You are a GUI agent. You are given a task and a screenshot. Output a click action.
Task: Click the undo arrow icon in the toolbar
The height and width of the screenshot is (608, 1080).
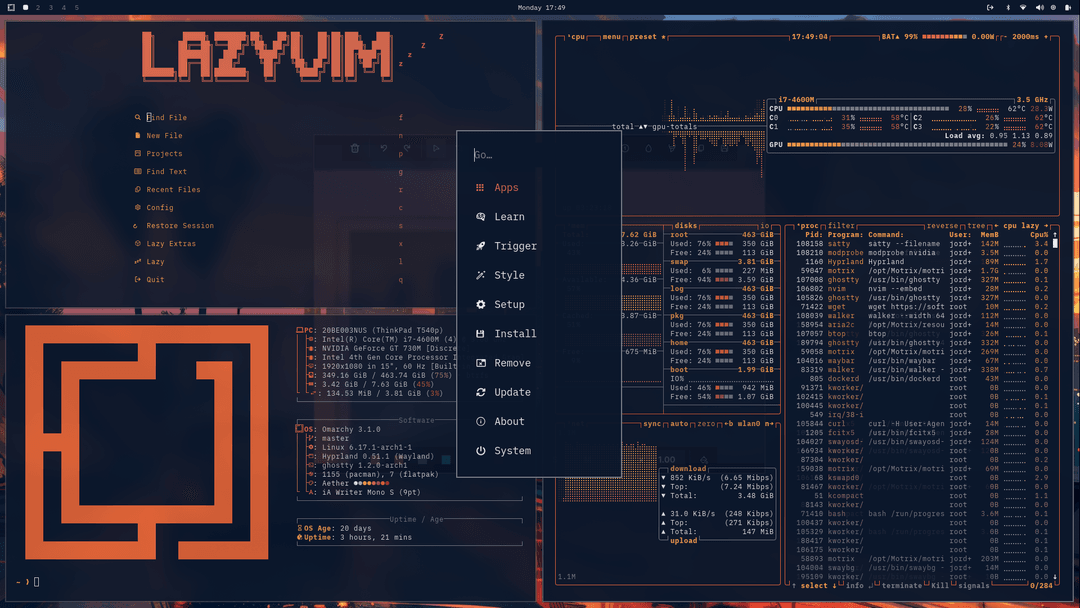click(384, 147)
